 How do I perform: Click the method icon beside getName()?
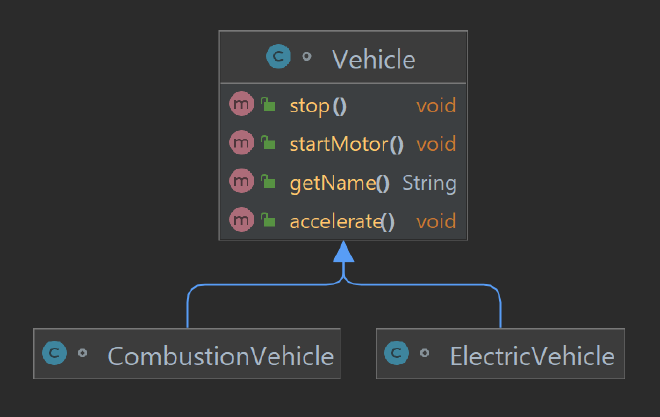pyautogui.click(x=242, y=181)
